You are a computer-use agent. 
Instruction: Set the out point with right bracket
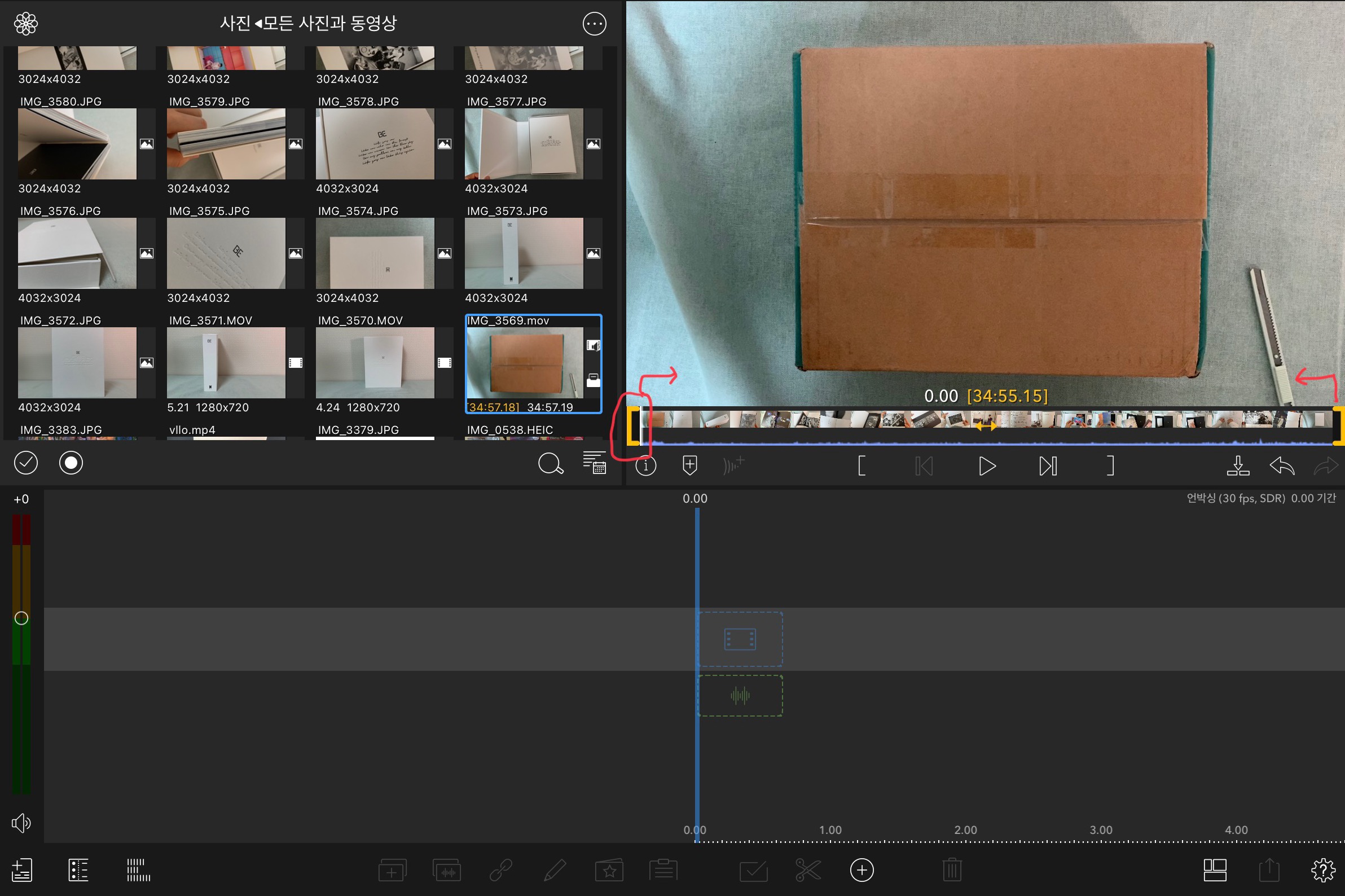coord(1110,465)
